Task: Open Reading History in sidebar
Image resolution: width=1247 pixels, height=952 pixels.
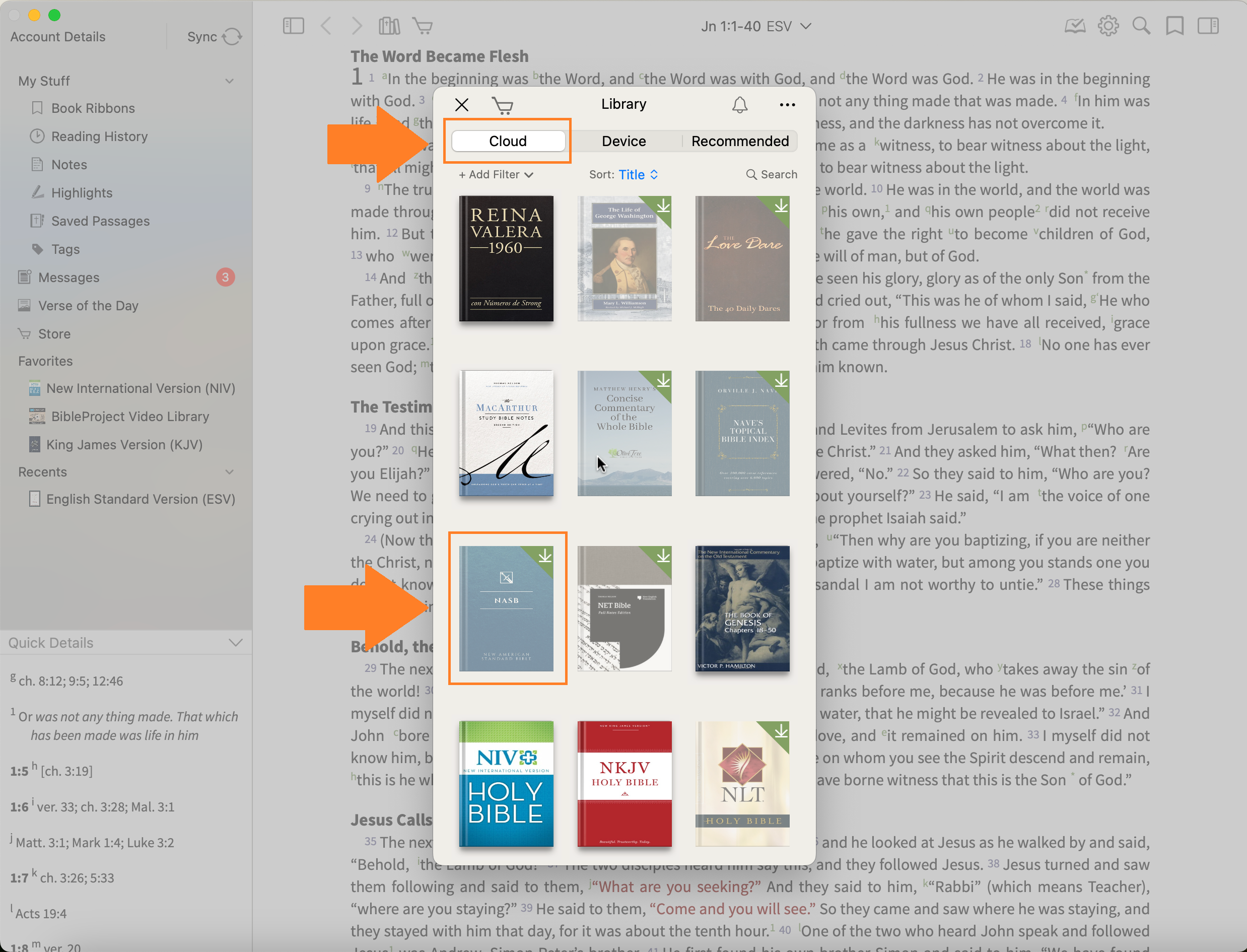Action: coord(99,137)
